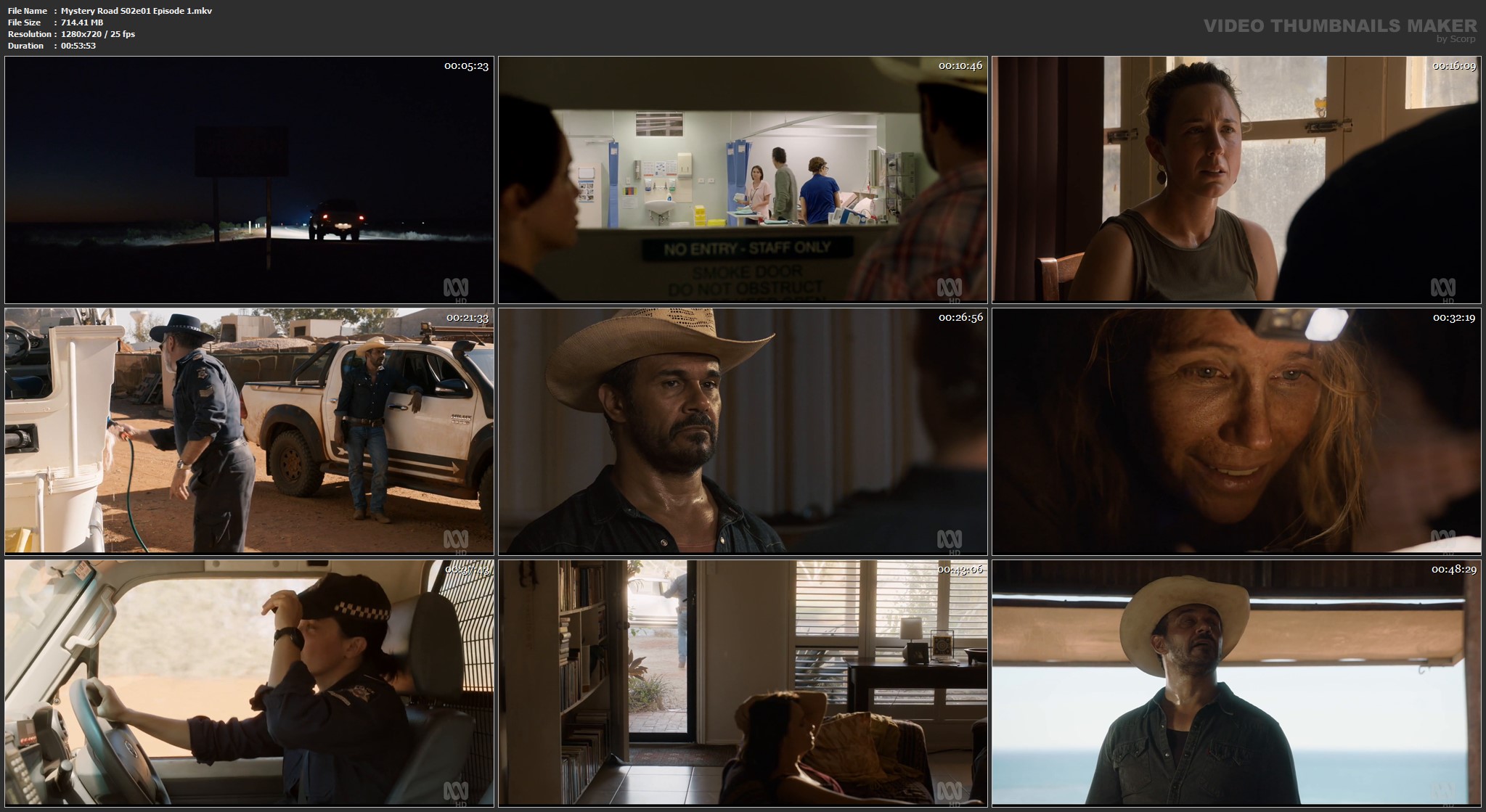This screenshot has width=1486, height=812.
Task: Click the 00:37:43 police officer driving thumbnail
Action: [249, 683]
